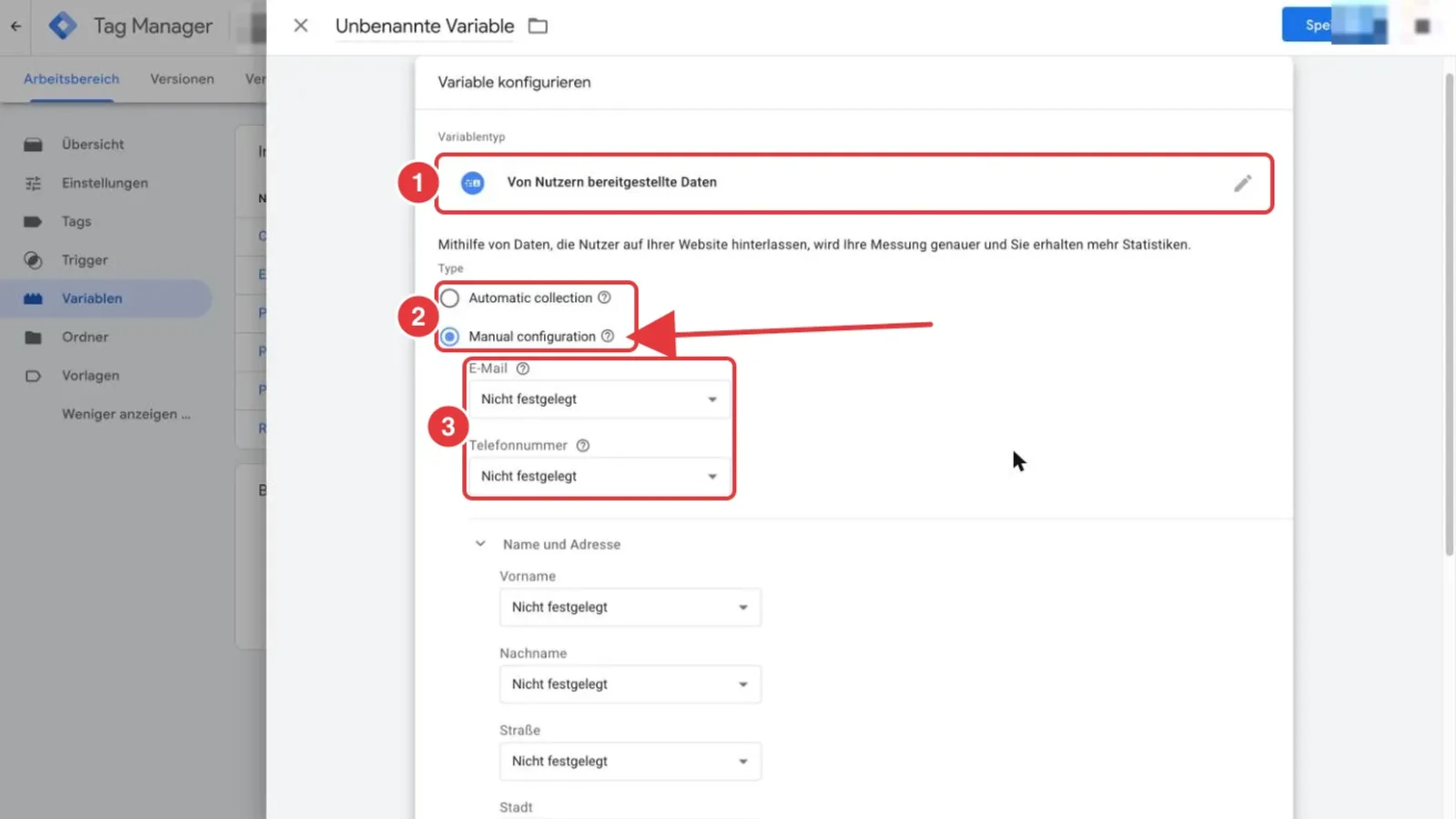1456x819 pixels.
Task: Click the Übersicht sidebar icon
Action: [x=34, y=145]
